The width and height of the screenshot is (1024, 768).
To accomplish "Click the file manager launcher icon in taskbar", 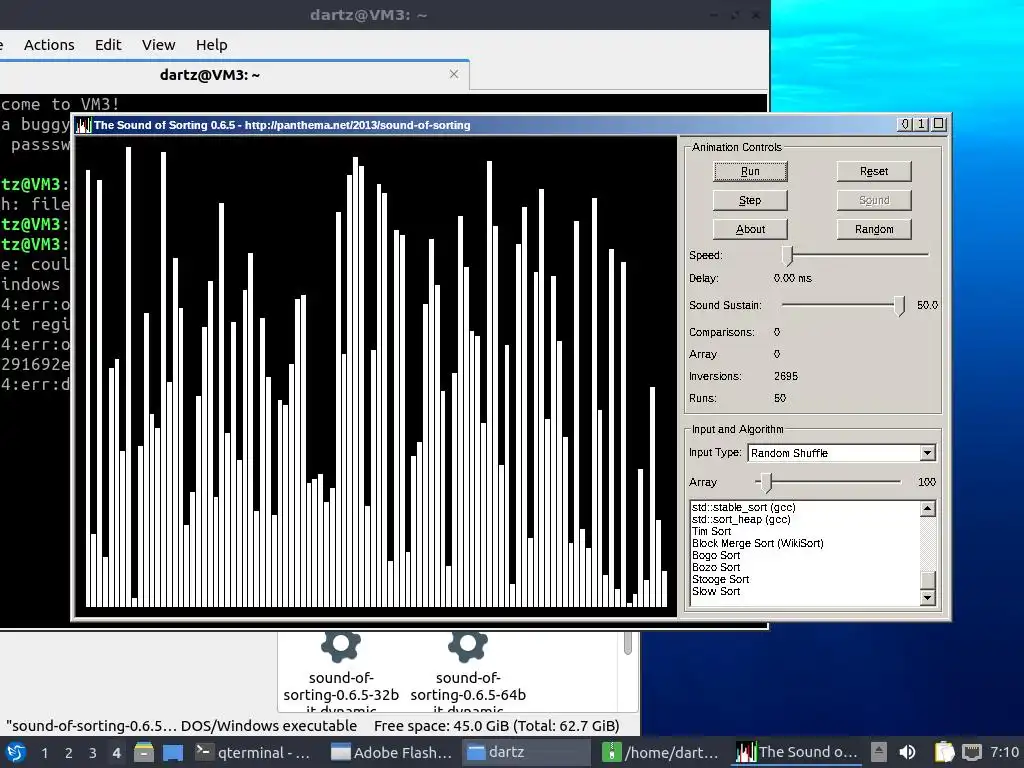I will [x=144, y=752].
